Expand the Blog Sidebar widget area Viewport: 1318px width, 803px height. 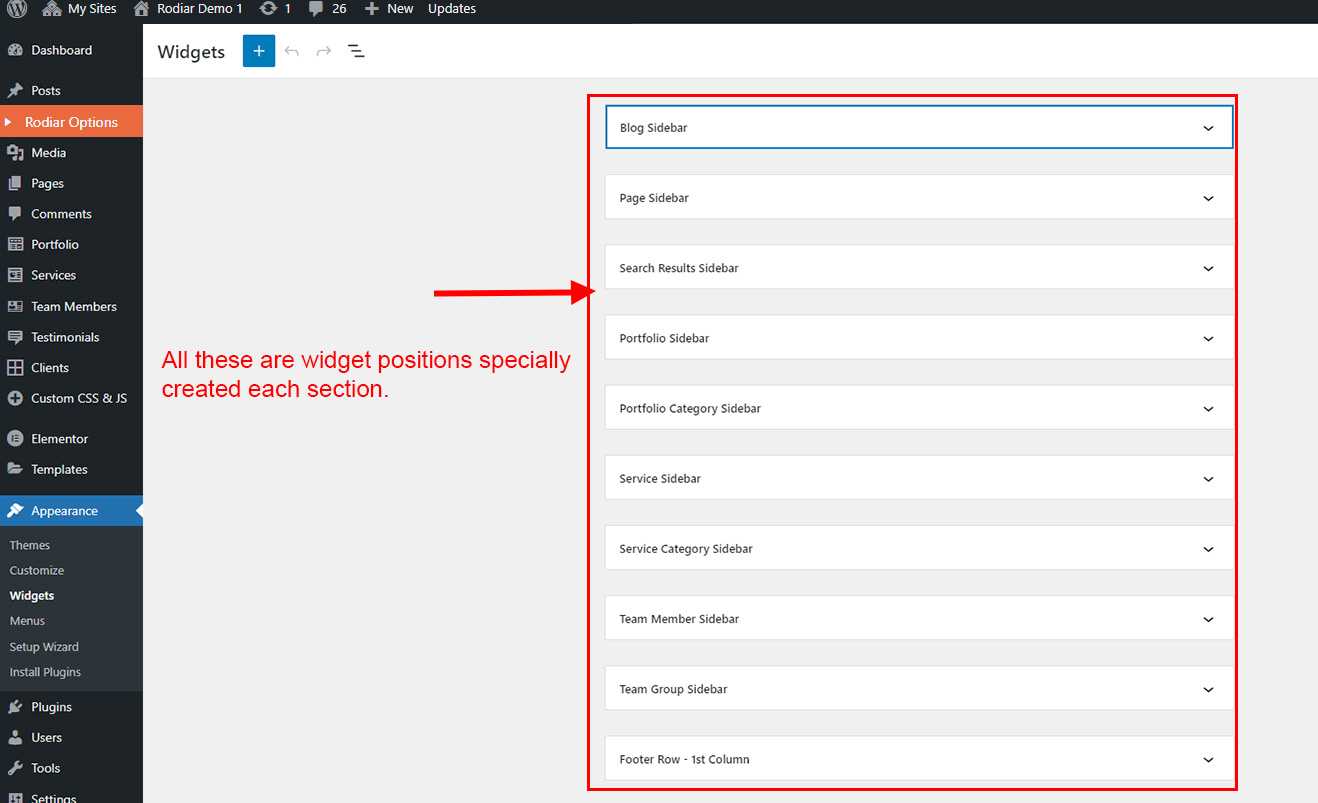click(1208, 128)
